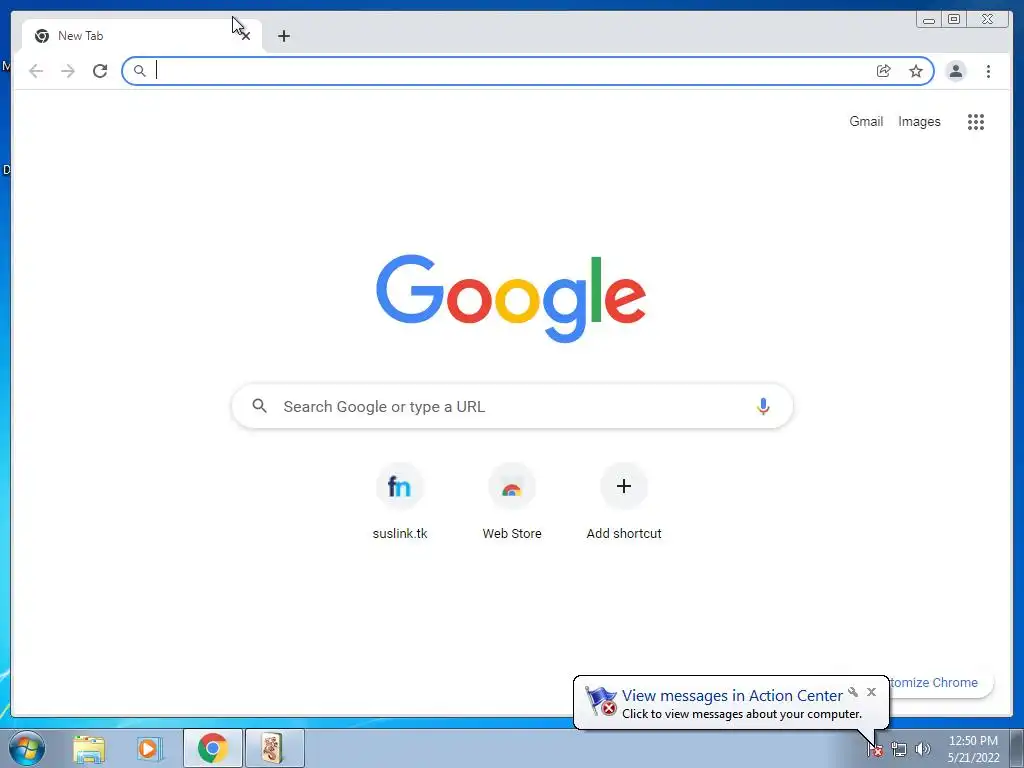Click the Customize Chrome button

(x=940, y=682)
